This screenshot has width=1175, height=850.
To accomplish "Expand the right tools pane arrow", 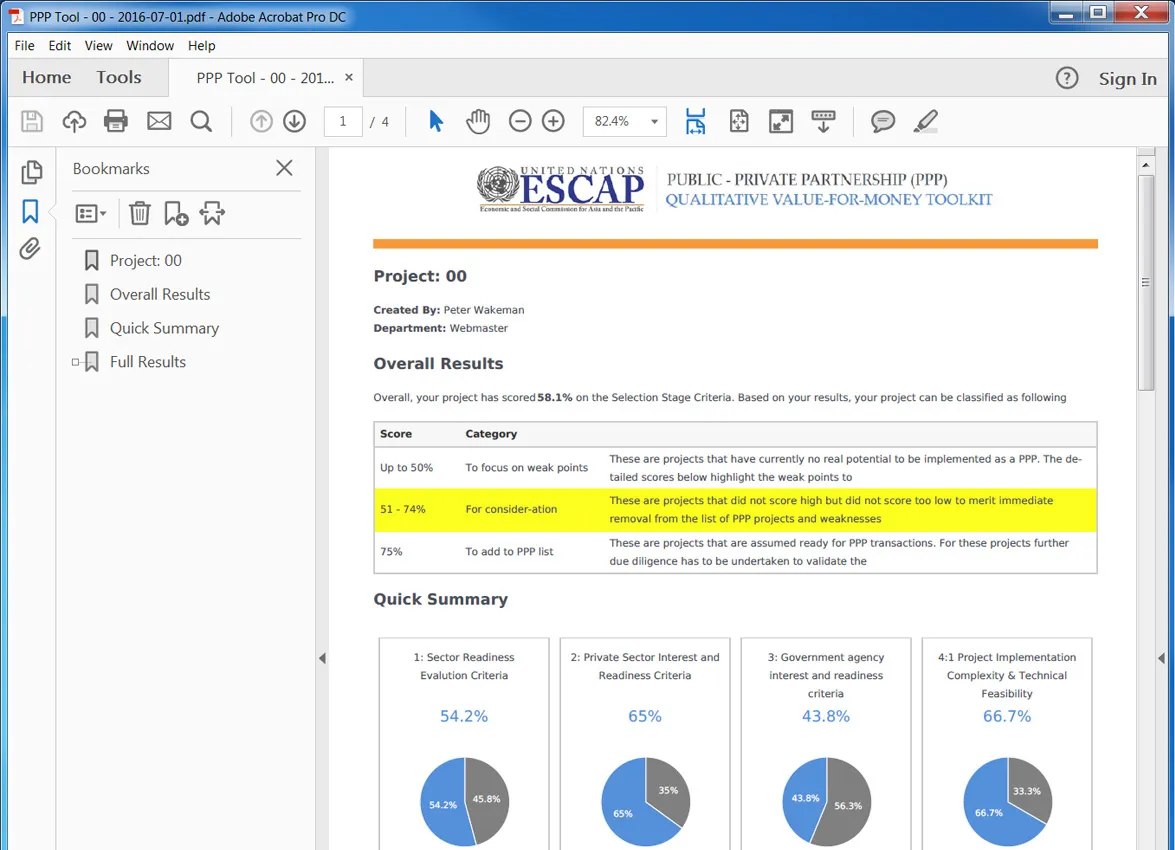I will point(1161,658).
